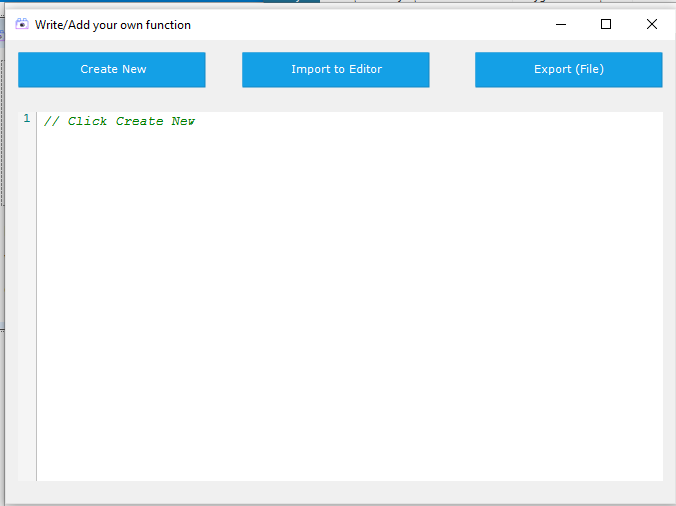
Task: Click gray gap between Create New and Import
Action: pos(223,70)
